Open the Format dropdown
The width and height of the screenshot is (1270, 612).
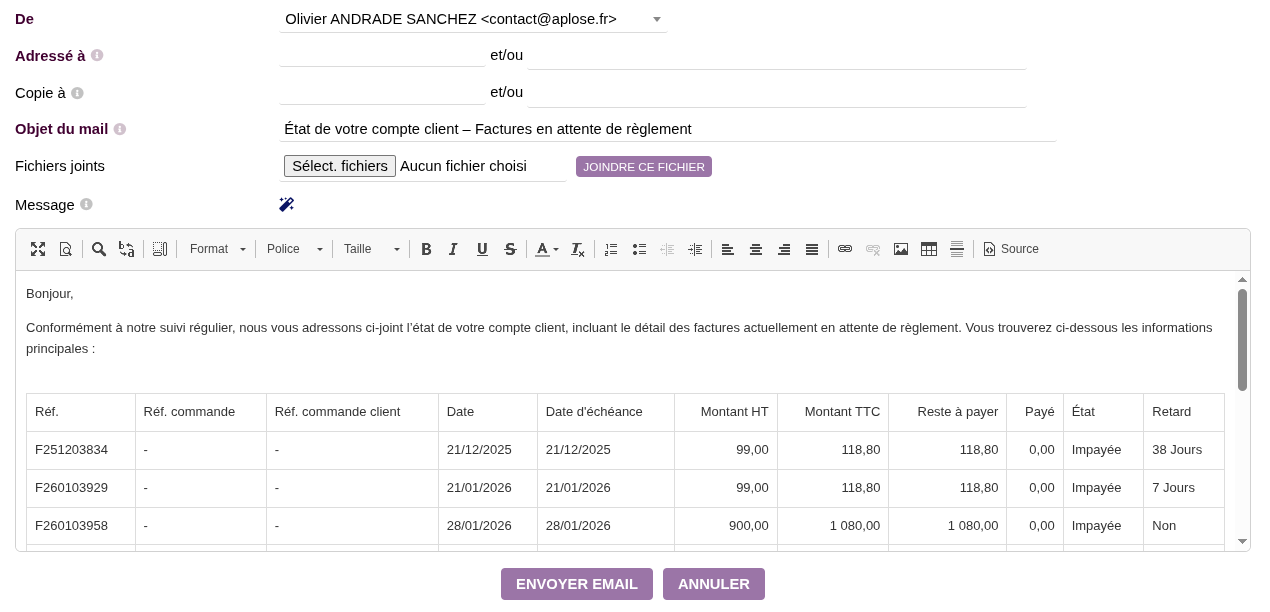point(217,249)
